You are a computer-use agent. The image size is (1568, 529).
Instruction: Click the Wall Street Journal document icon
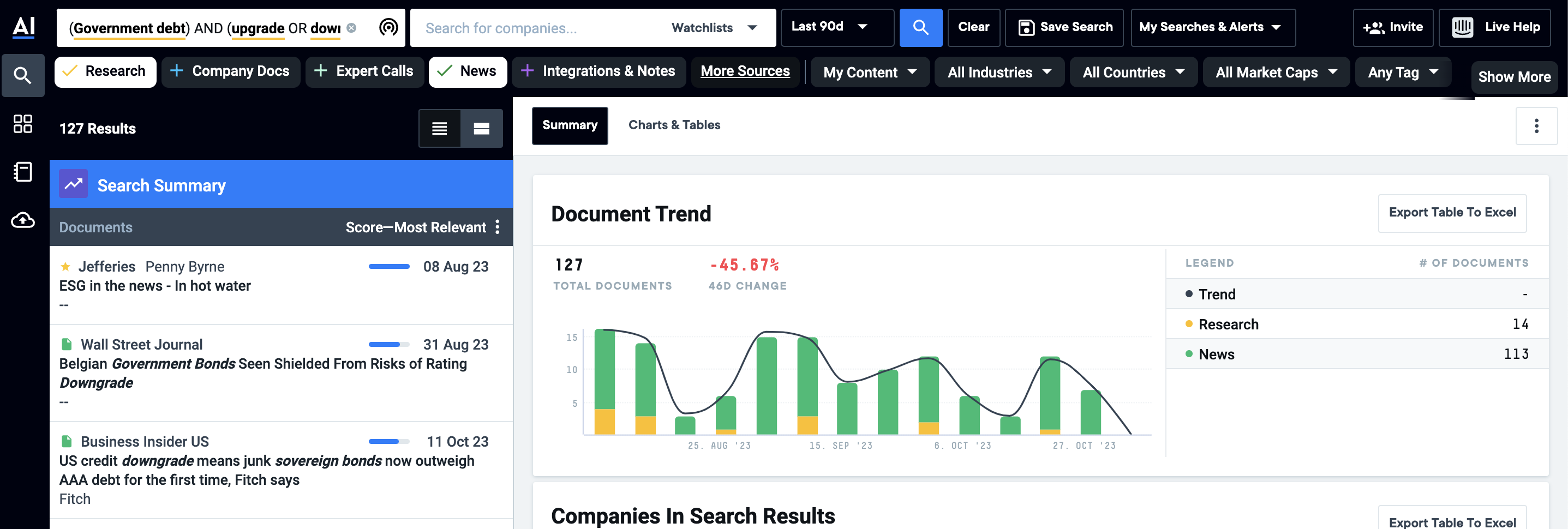(x=67, y=345)
